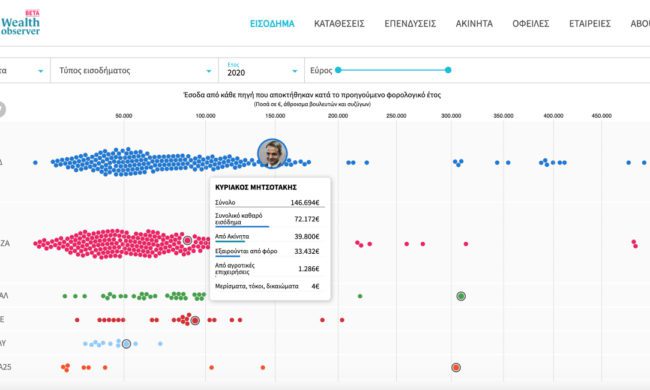Image resolution: width=650 pixels, height=390 pixels.
Task: Click the ΕΤΑΙΡΕΙΕΣ navigation link
Action: [x=589, y=24]
